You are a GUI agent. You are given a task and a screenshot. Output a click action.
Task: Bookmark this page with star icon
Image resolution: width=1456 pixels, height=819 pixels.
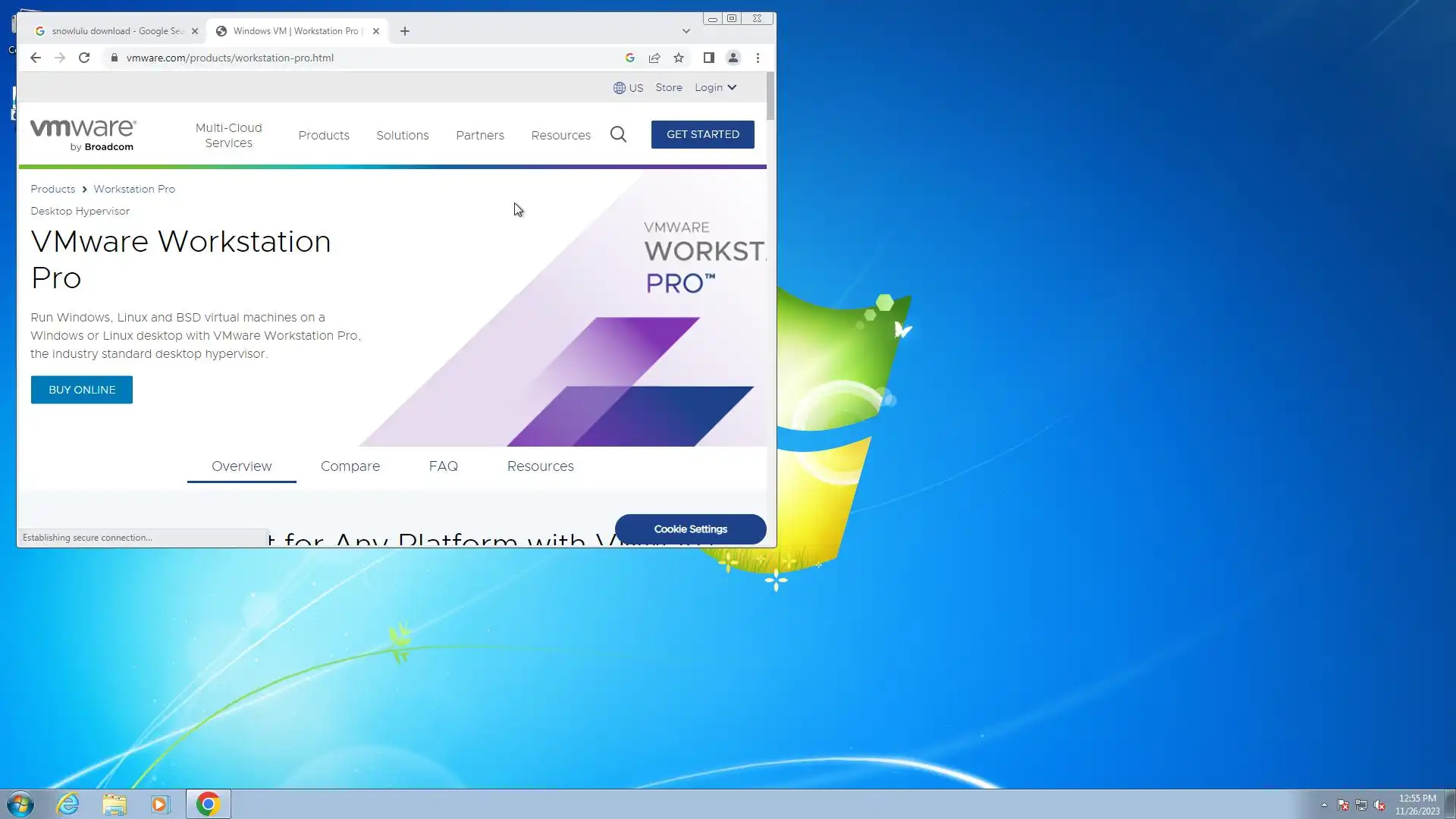[x=679, y=58]
